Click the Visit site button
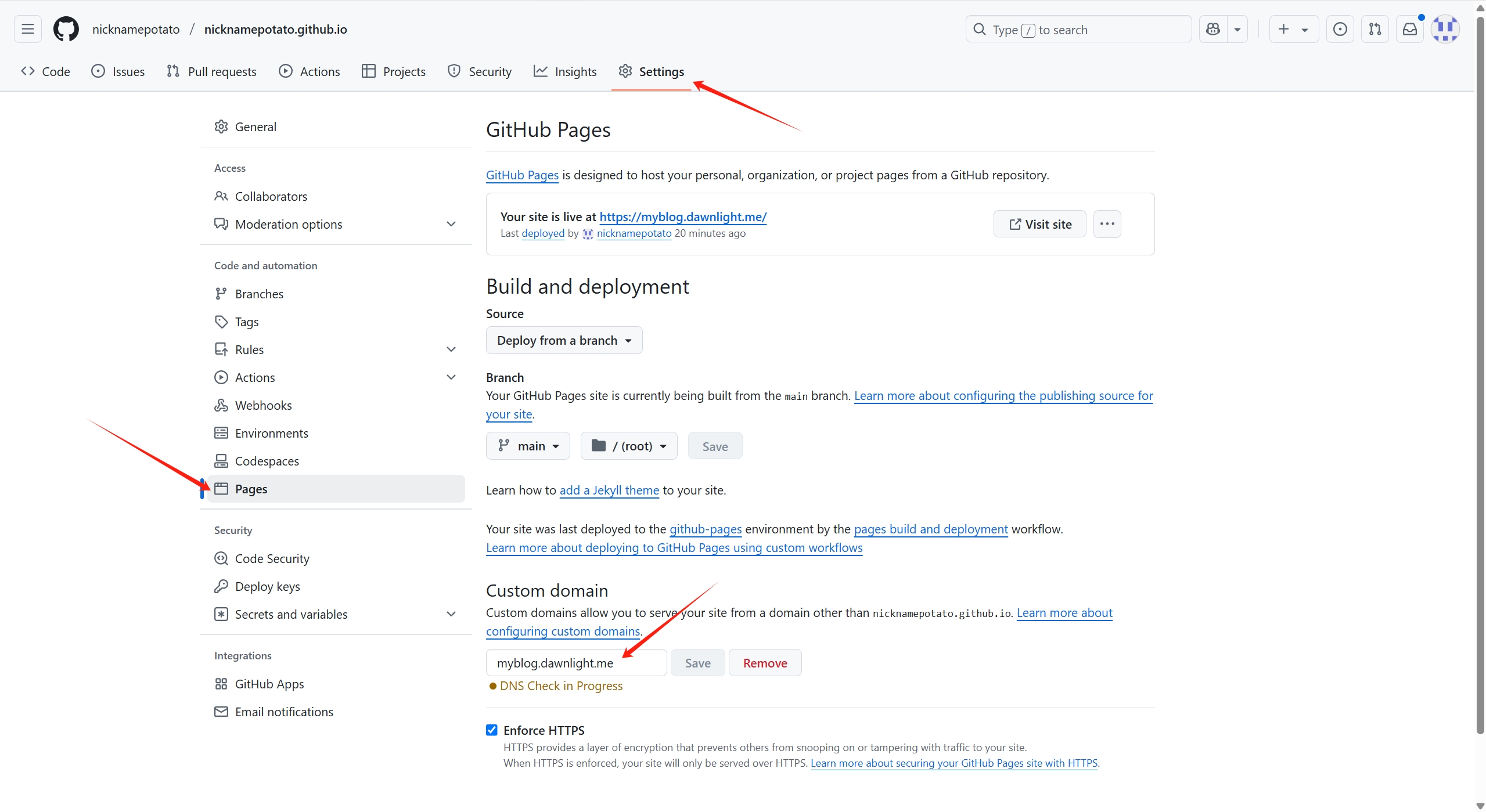Image resolution: width=1486 pixels, height=812 pixels. (1039, 224)
